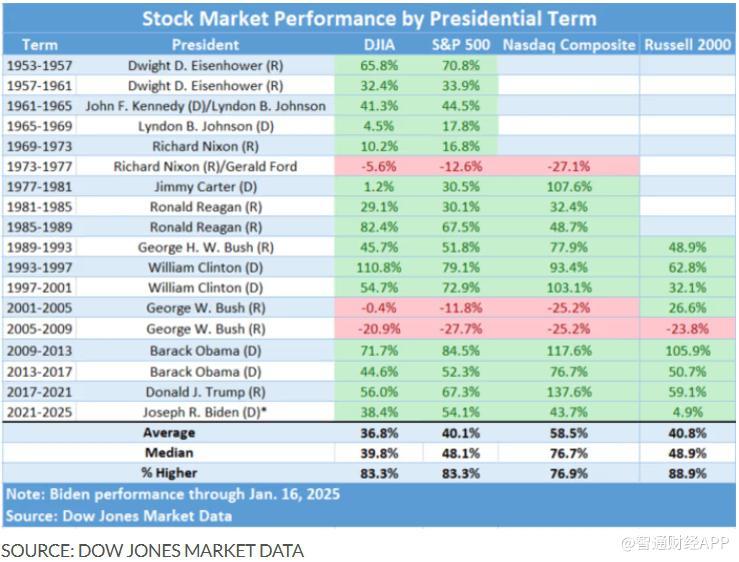
Task: Select the Donald J. Trump (R) cell
Action: (x=205, y=390)
